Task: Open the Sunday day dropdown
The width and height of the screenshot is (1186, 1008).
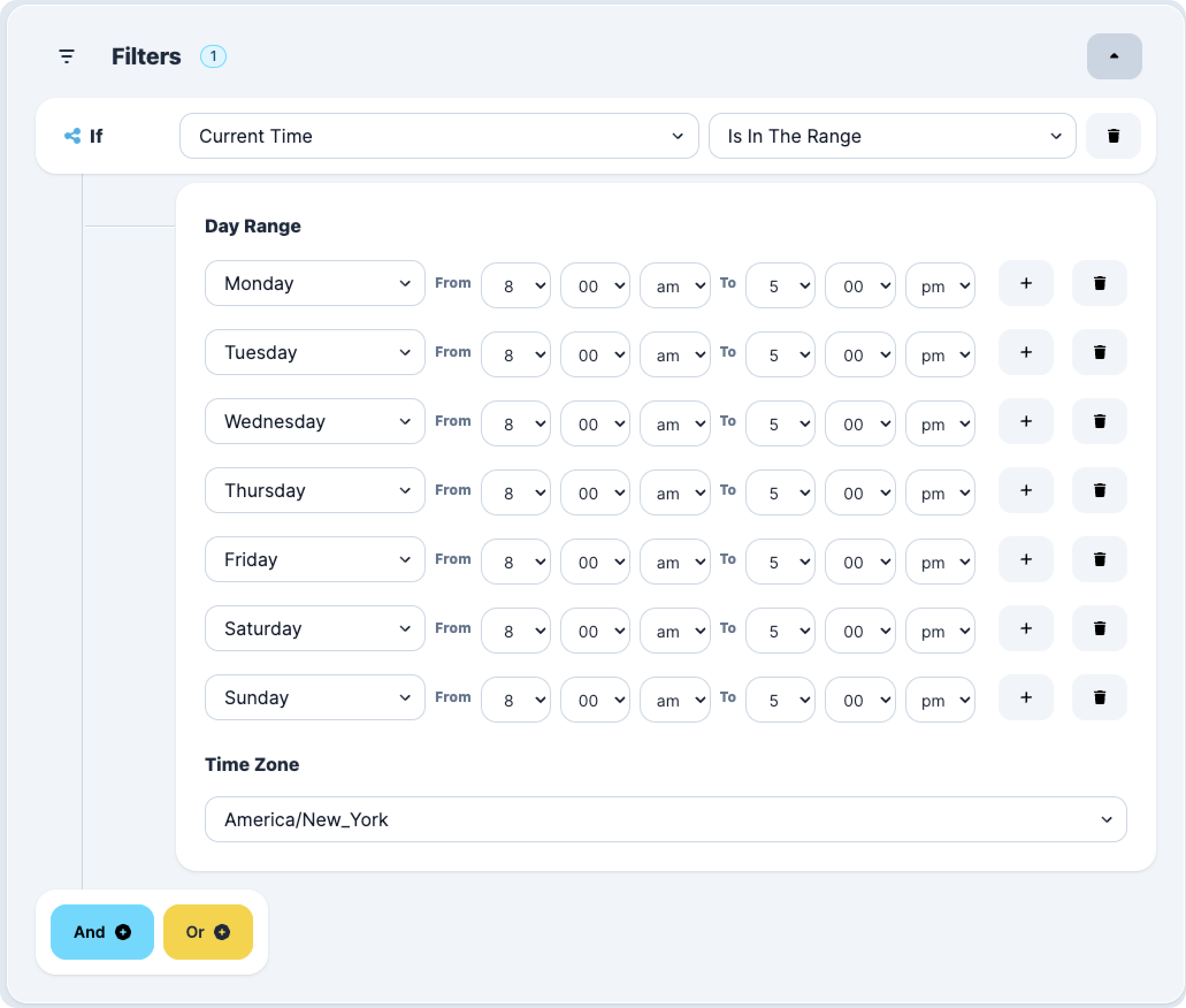Action: click(315, 697)
